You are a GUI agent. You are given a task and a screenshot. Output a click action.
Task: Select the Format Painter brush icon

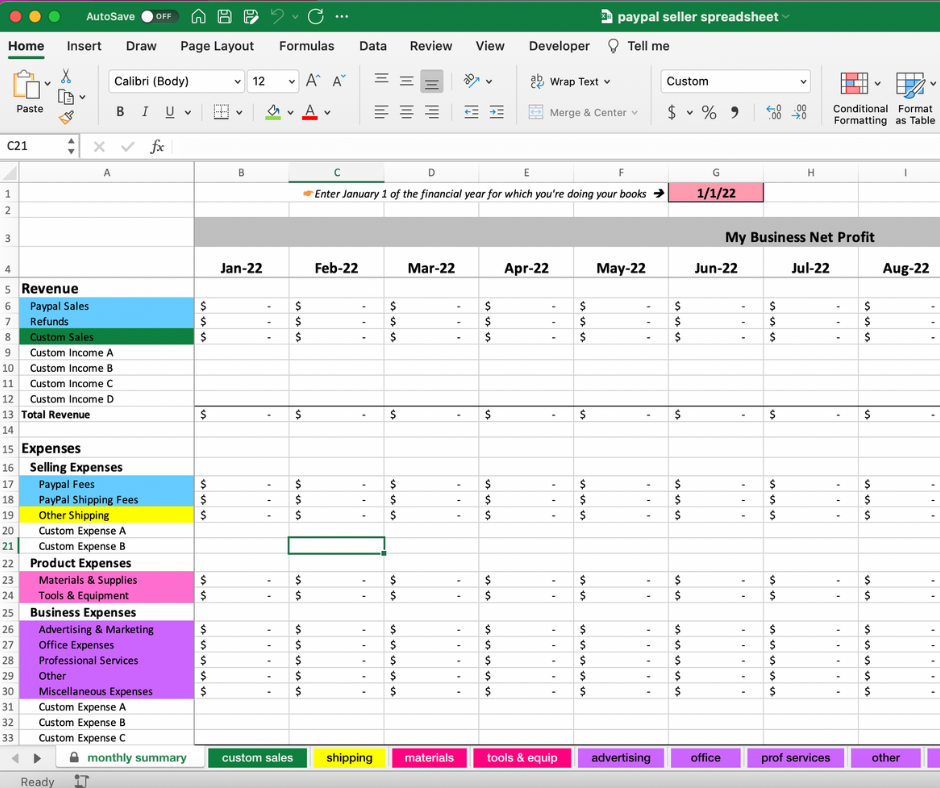(x=66, y=117)
